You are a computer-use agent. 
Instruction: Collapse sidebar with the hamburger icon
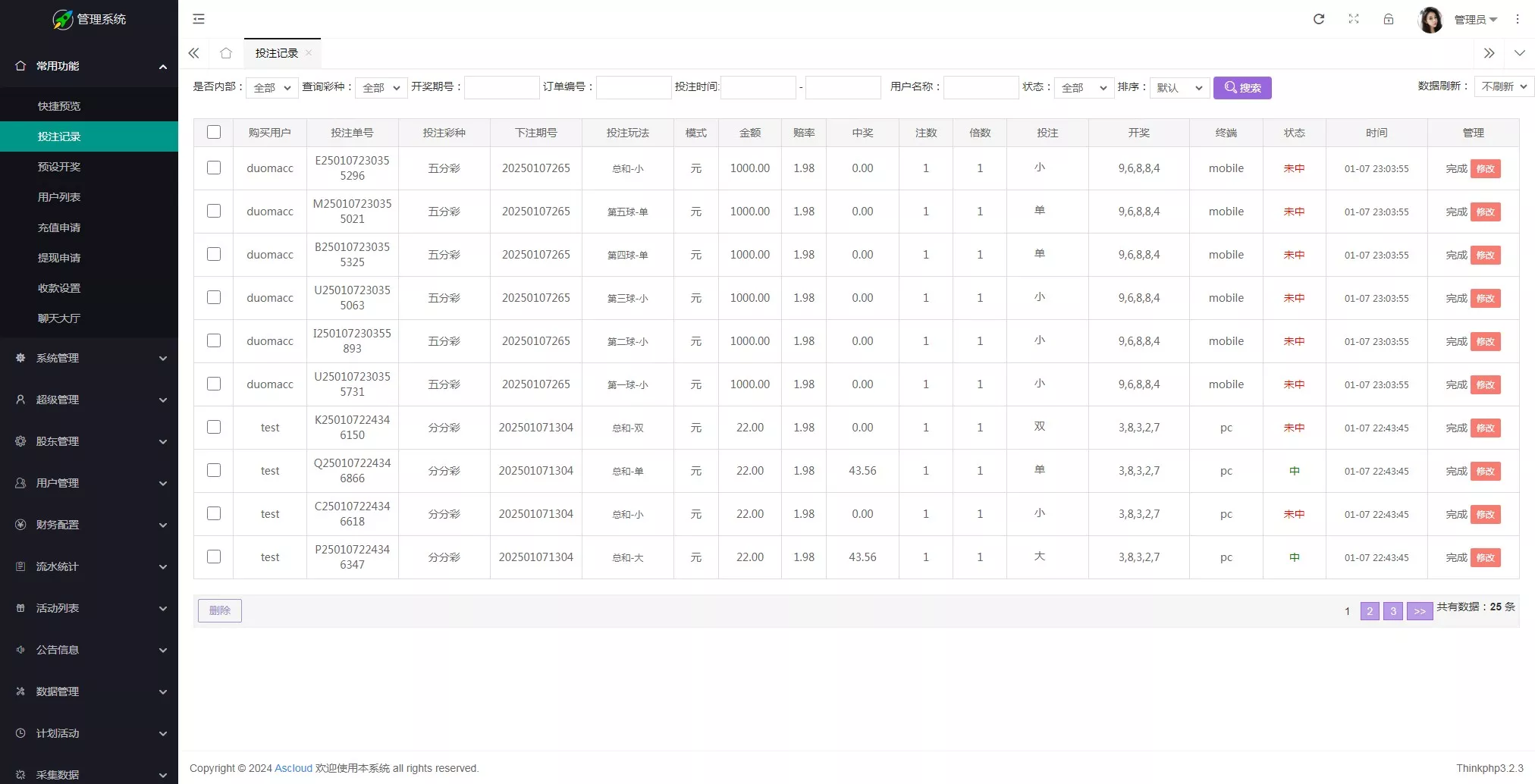tap(199, 19)
